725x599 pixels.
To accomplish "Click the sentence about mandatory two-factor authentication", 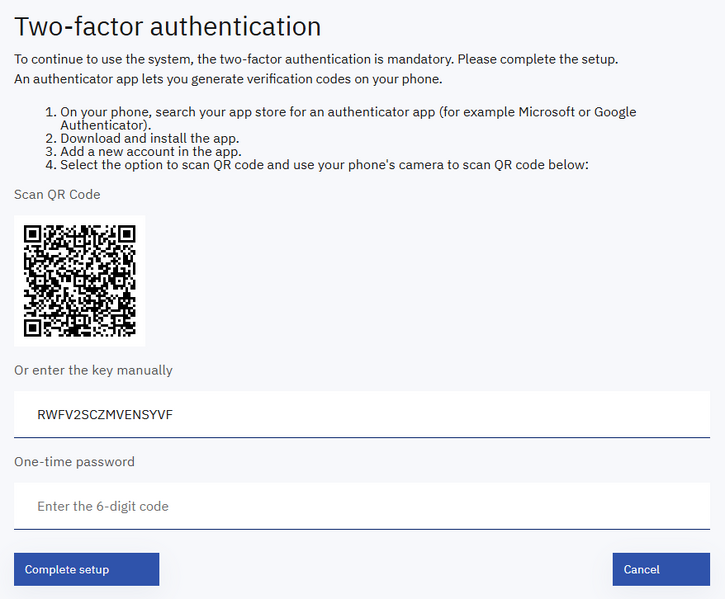I will coord(316,59).
